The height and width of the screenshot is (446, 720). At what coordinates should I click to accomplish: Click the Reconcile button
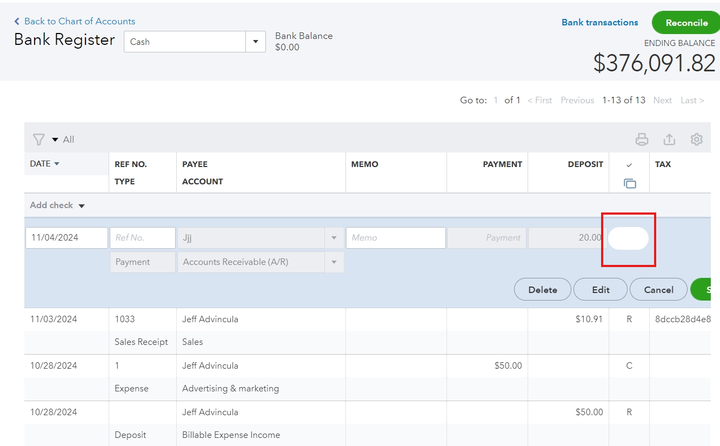tap(686, 22)
